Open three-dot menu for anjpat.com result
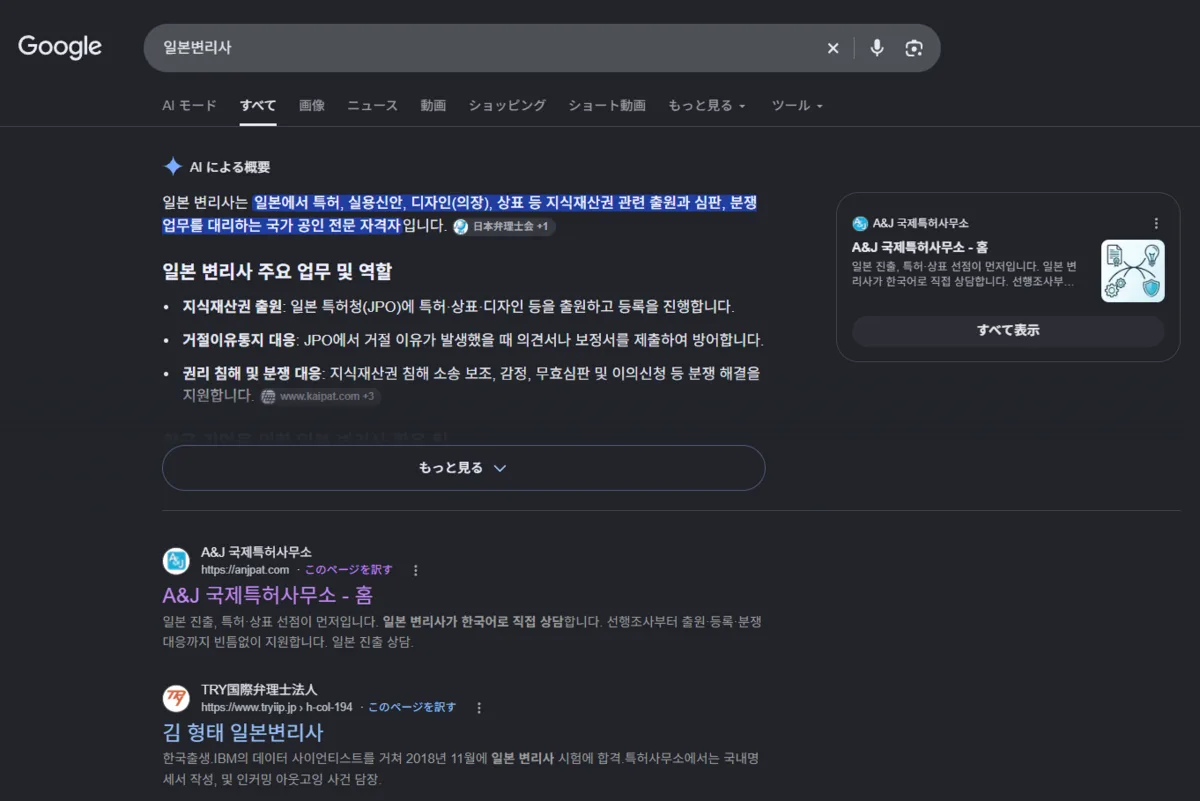 (x=416, y=570)
